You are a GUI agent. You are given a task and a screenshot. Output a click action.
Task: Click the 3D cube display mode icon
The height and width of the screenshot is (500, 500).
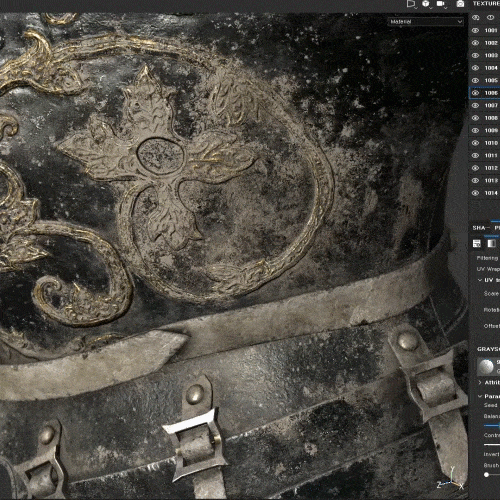(426, 4)
